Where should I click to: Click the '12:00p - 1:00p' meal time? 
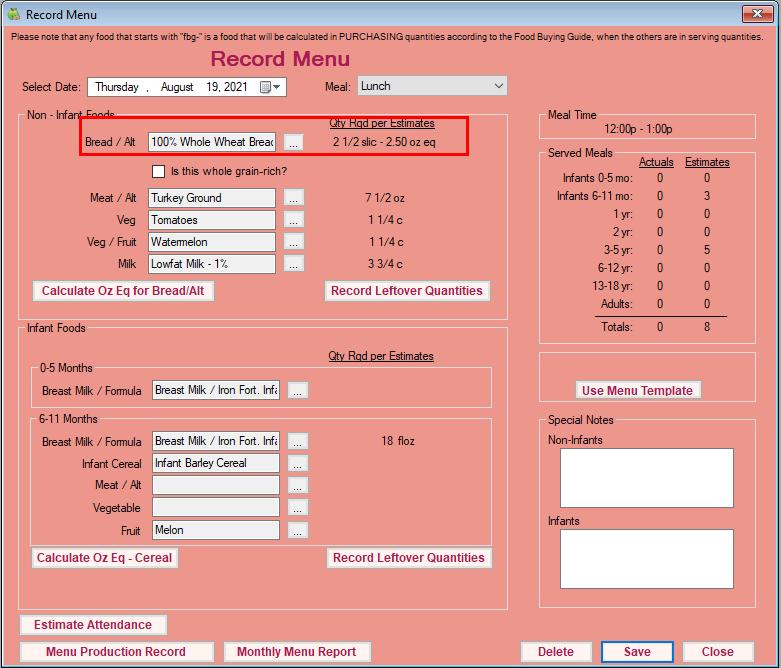point(638,129)
